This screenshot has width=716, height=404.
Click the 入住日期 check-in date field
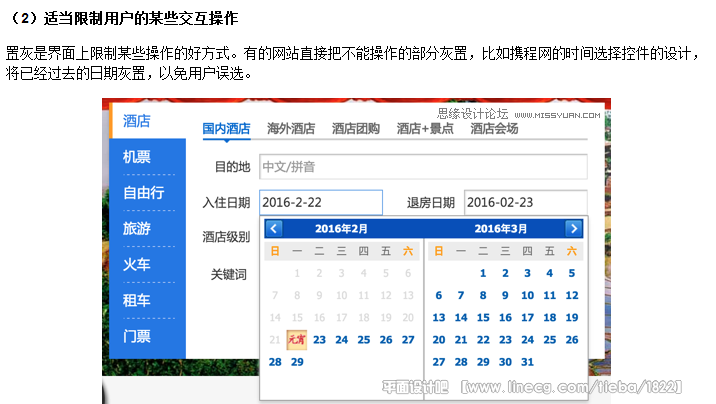coord(321,202)
